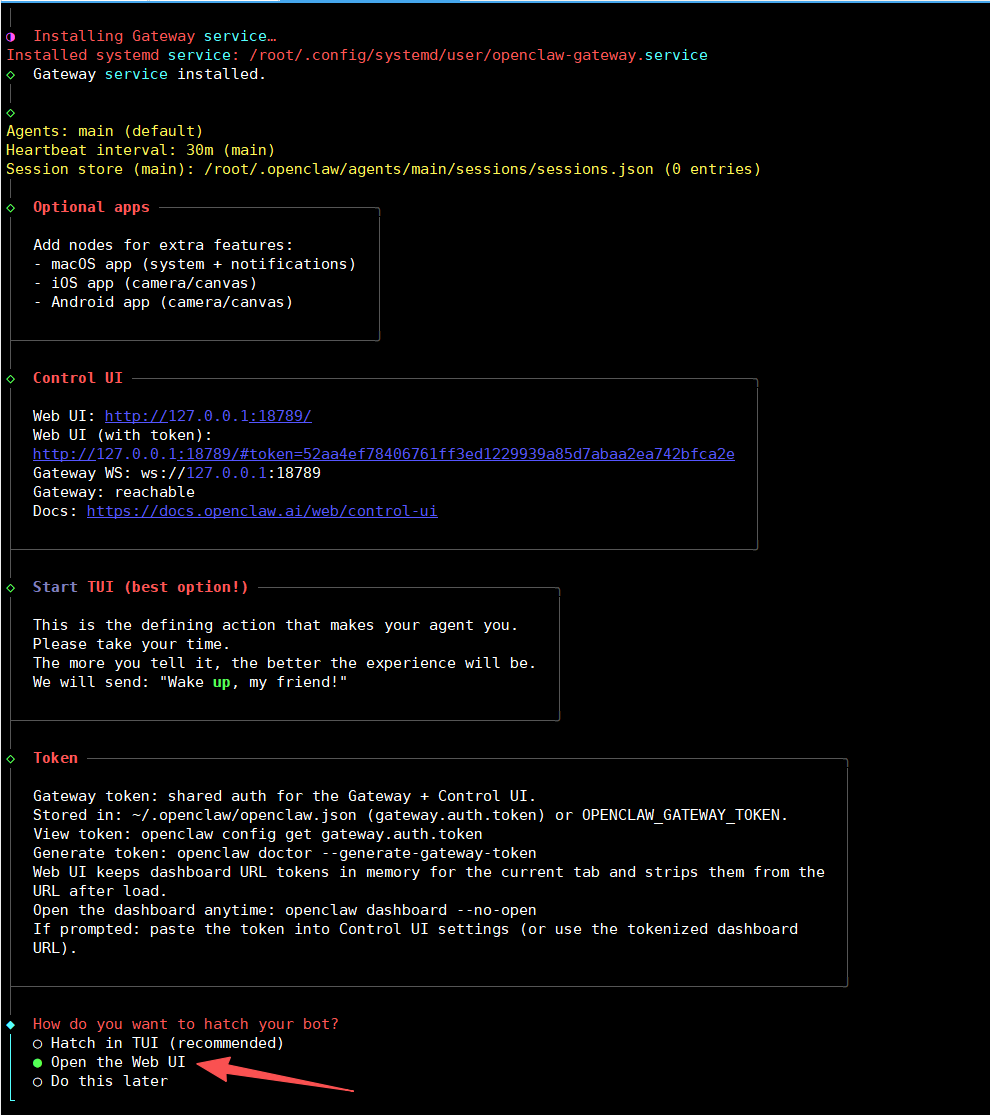Click the 'Please take your time.' line

coord(132,644)
